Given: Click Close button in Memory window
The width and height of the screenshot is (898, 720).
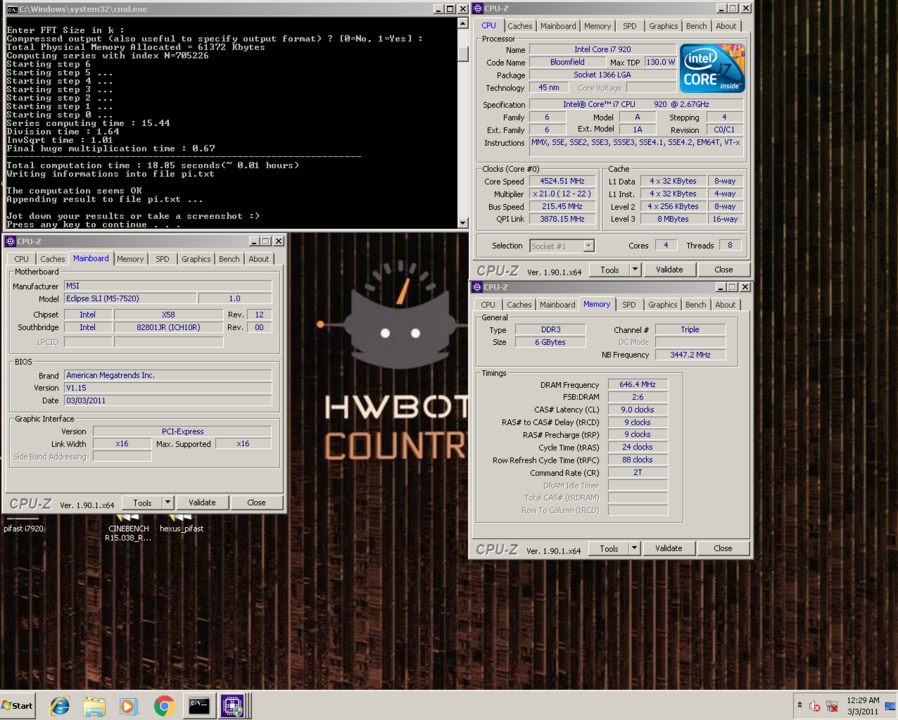Looking at the screenshot, I should [723, 549].
